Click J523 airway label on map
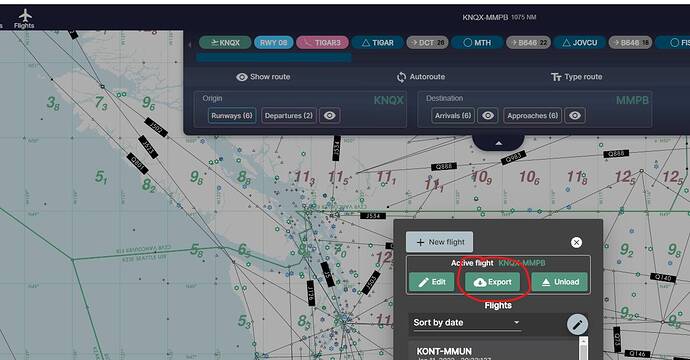The image size is (690, 360). pyautogui.click(x=148, y=147)
